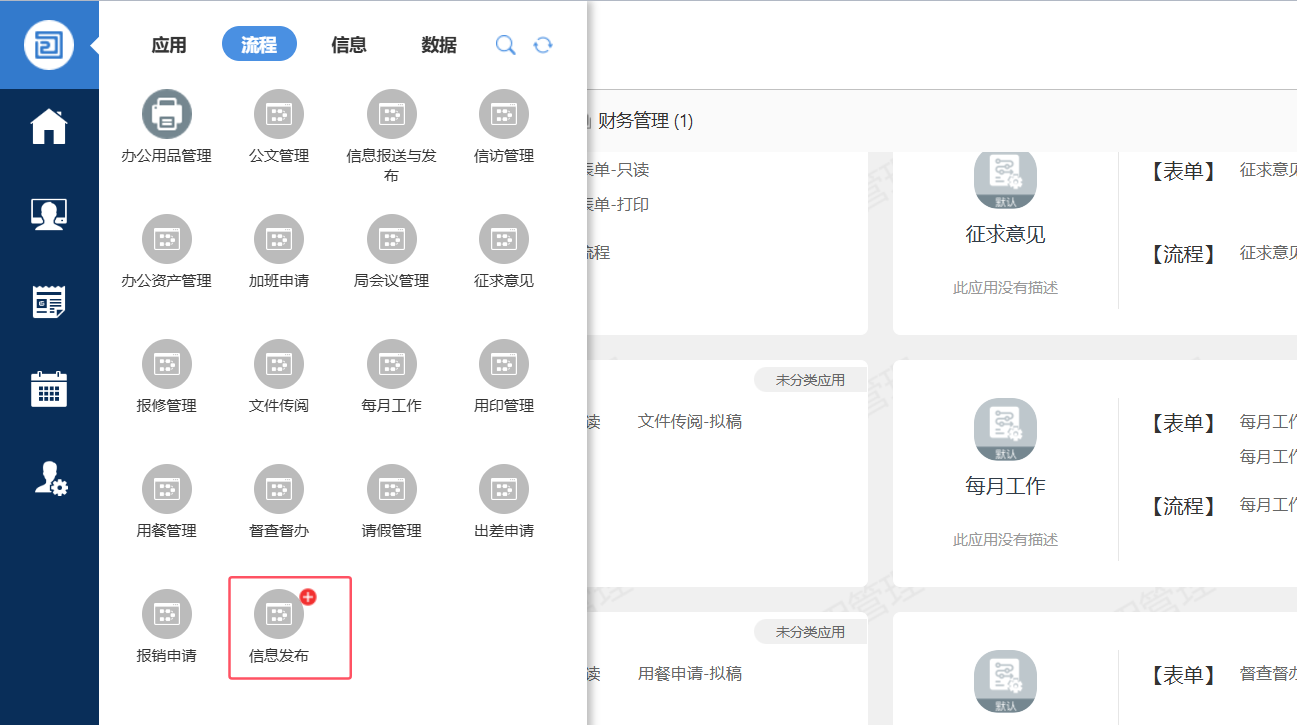
Task: Open the monitor user icon in sidebar
Action: 49,214
